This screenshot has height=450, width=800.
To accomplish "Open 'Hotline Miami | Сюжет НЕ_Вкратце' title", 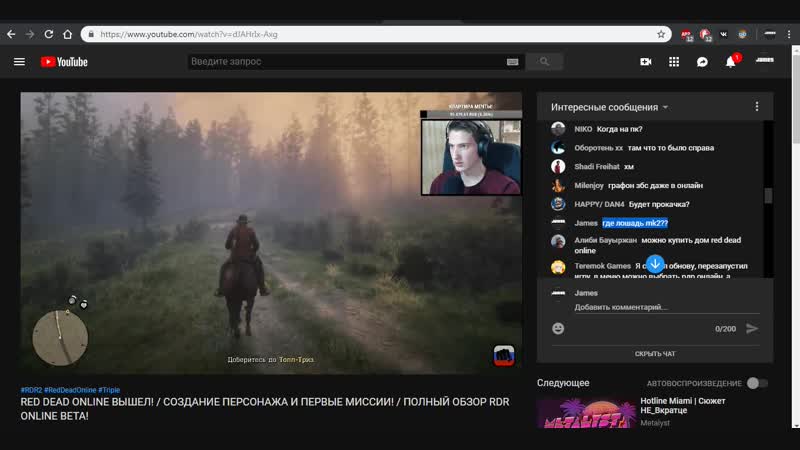I will [683, 406].
